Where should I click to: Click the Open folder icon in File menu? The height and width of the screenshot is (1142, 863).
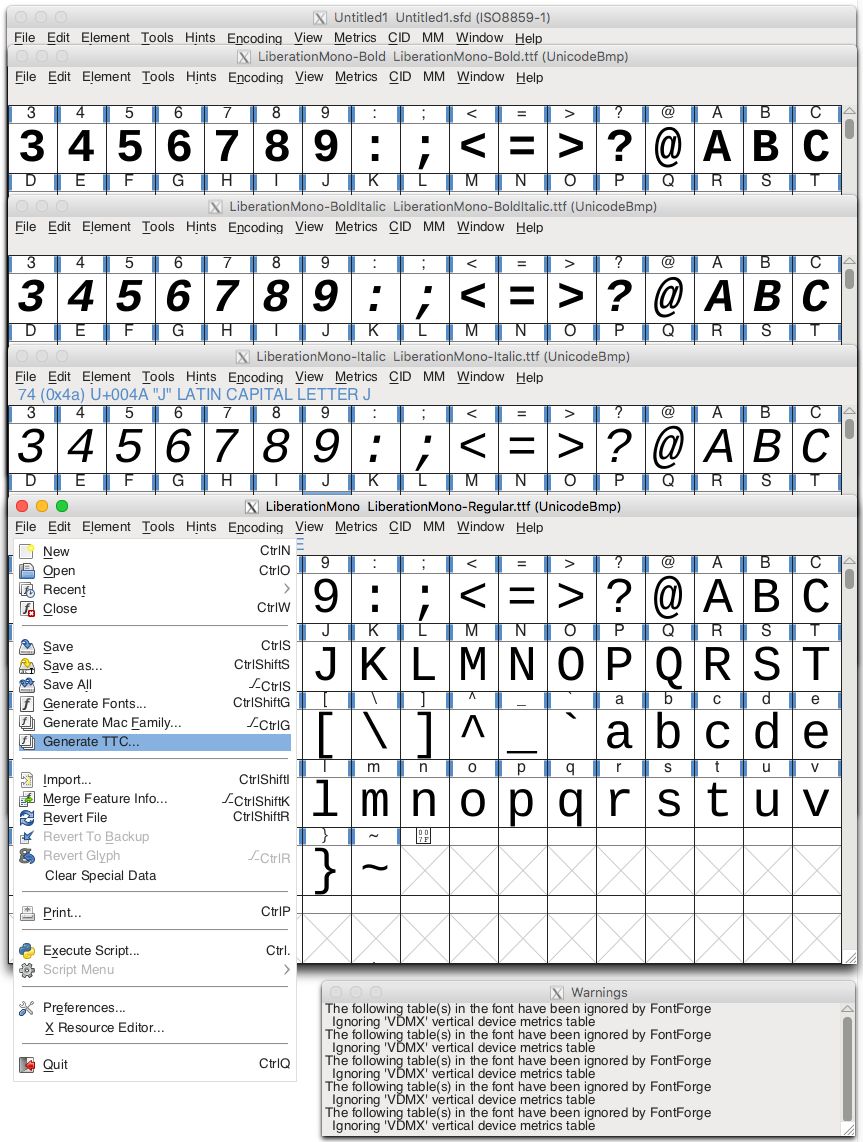coord(27,570)
